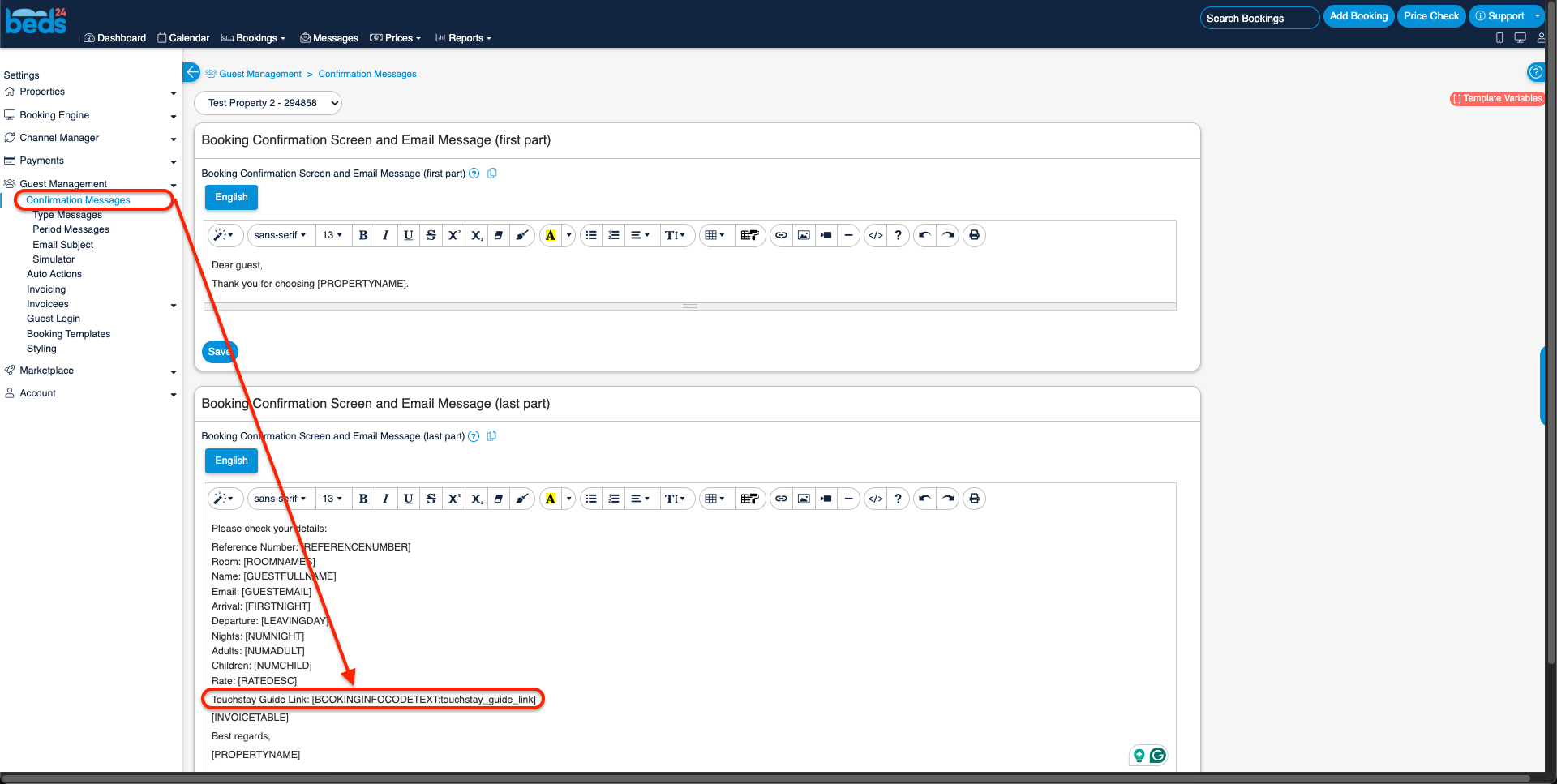Open the style wand dropdown in first part editor
The width and height of the screenshot is (1557, 784).
click(x=224, y=235)
